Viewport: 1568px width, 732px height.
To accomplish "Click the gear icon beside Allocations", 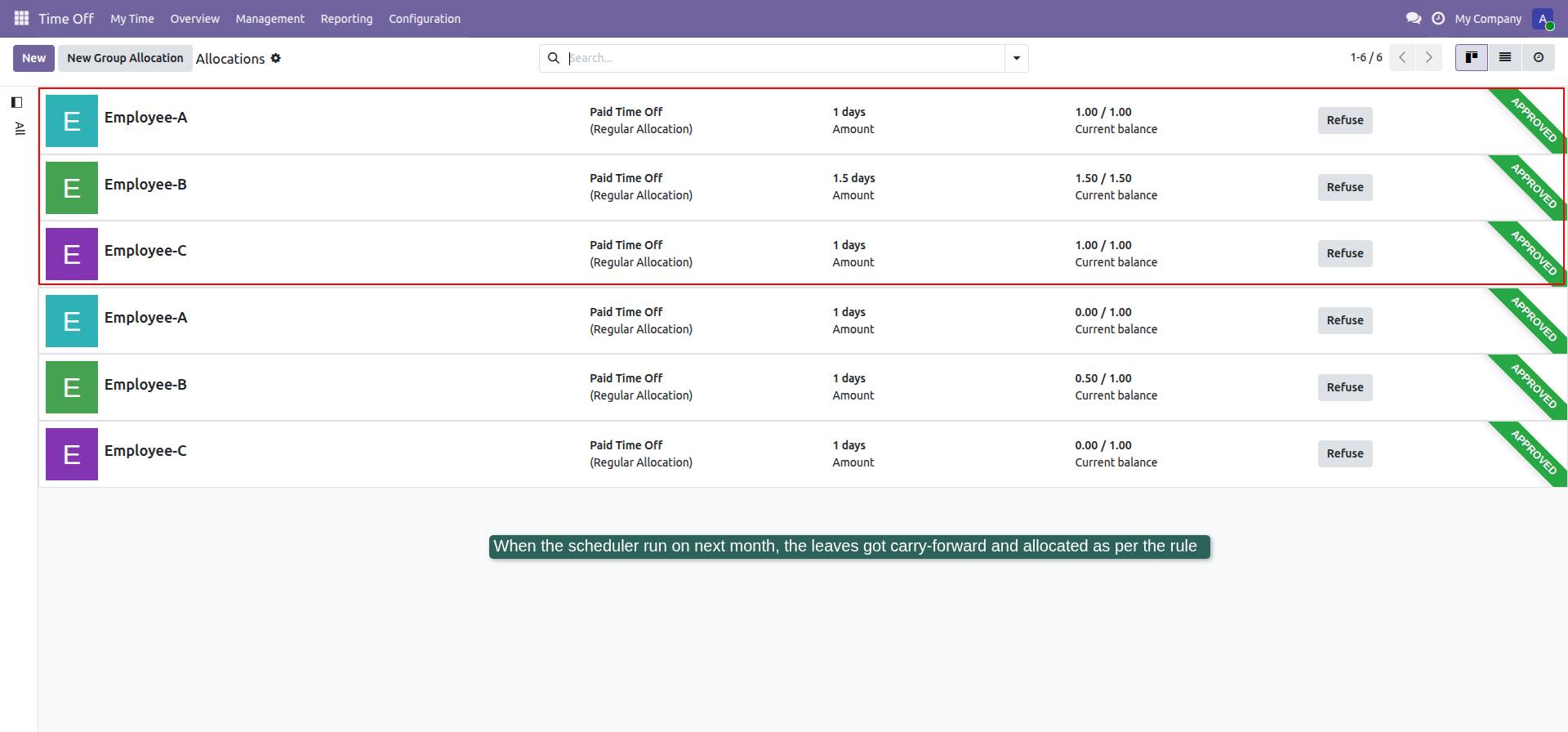I will point(276,58).
